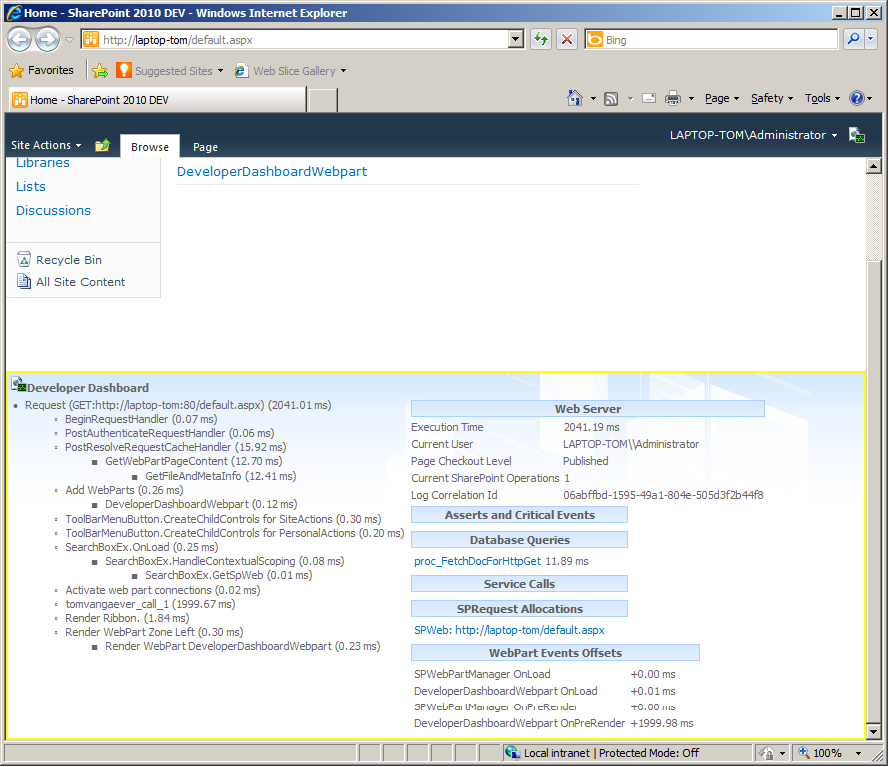The image size is (888, 767).
Task: Click the Database Queries section header
Action: 519,539
